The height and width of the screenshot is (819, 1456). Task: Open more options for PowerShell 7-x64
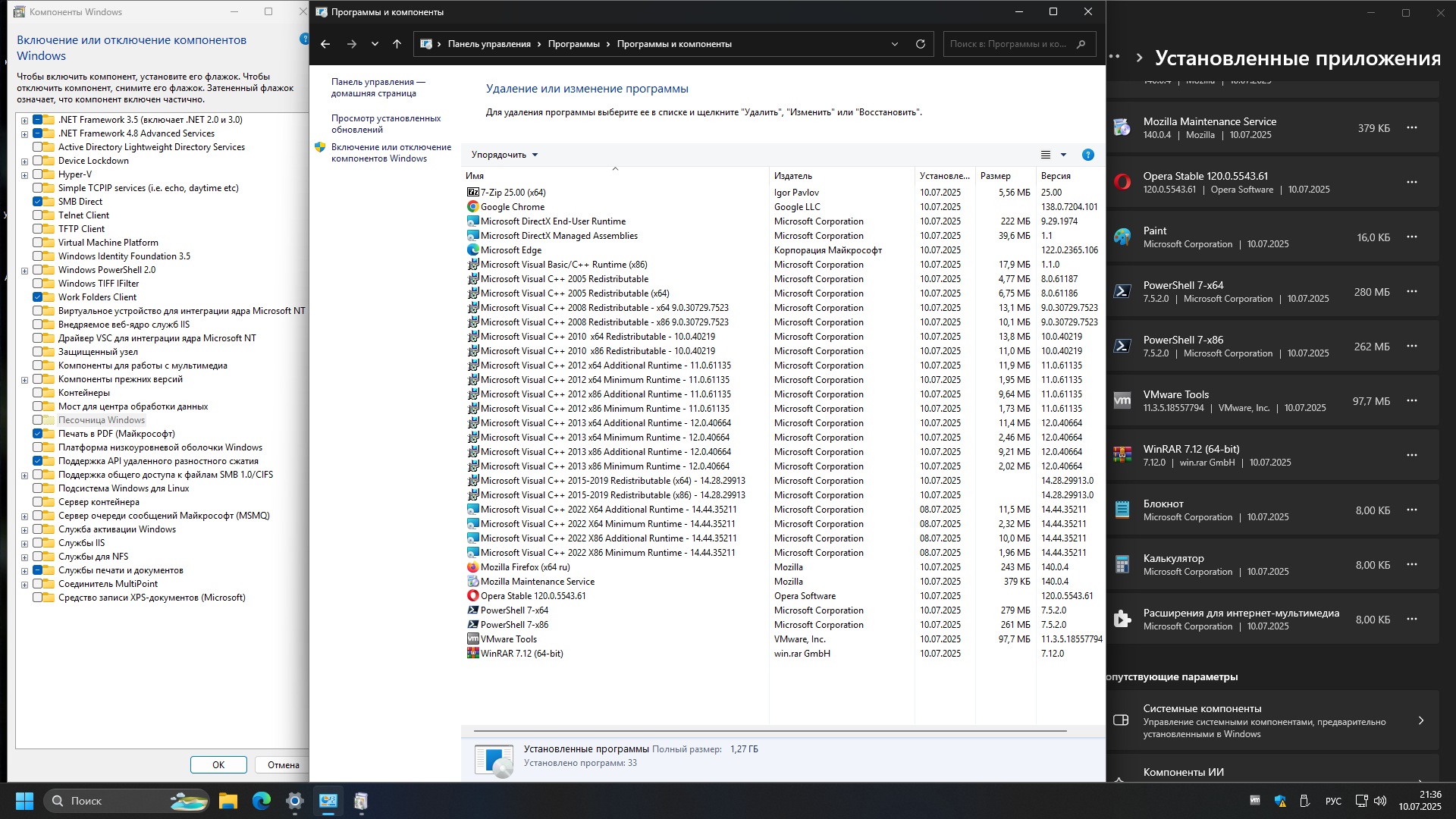(x=1412, y=291)
